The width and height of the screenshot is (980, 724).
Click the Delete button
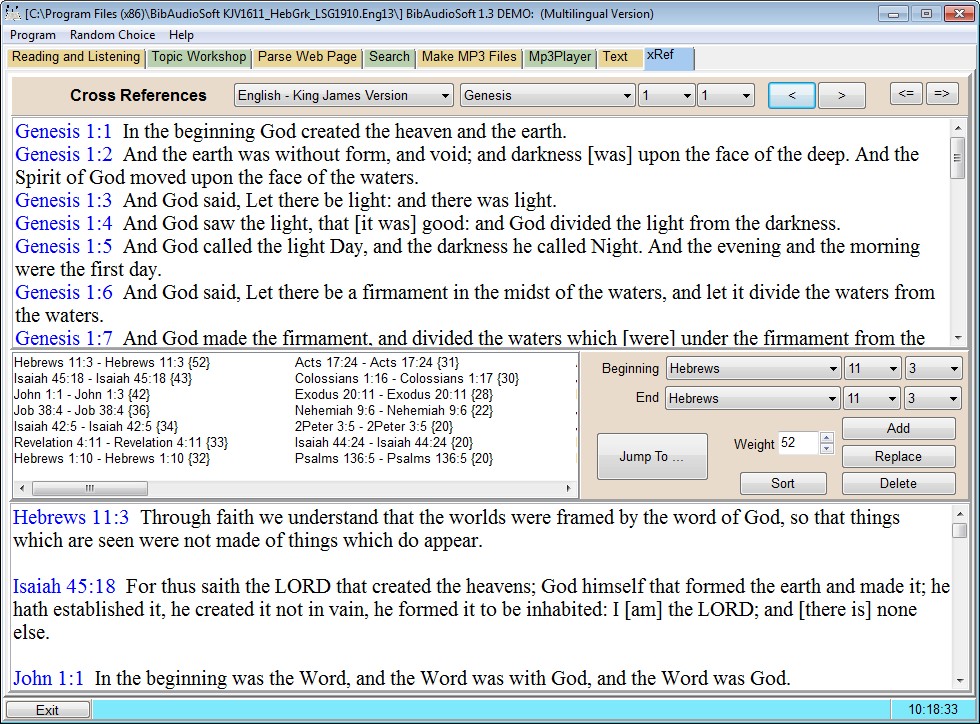click(x=898, y=483)
